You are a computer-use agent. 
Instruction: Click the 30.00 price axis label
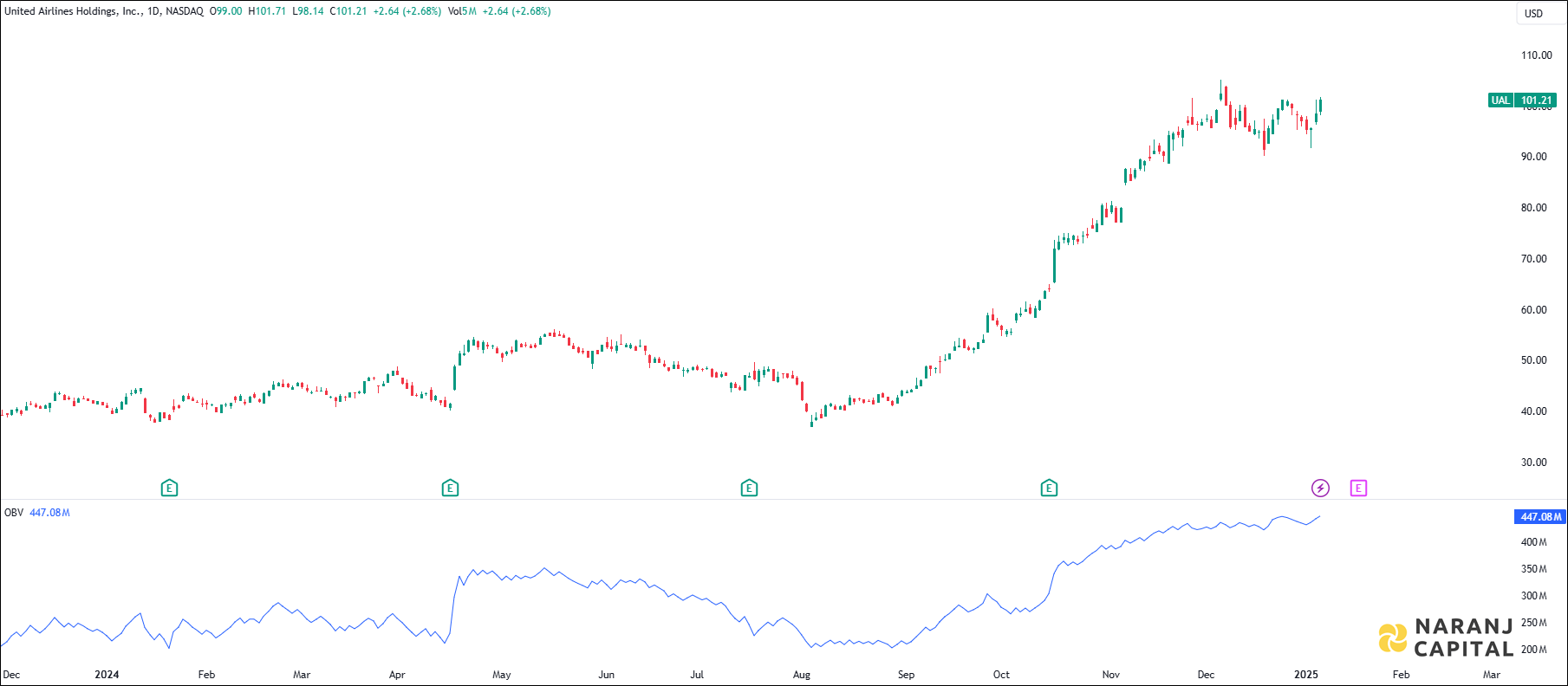click(1534, 463)
